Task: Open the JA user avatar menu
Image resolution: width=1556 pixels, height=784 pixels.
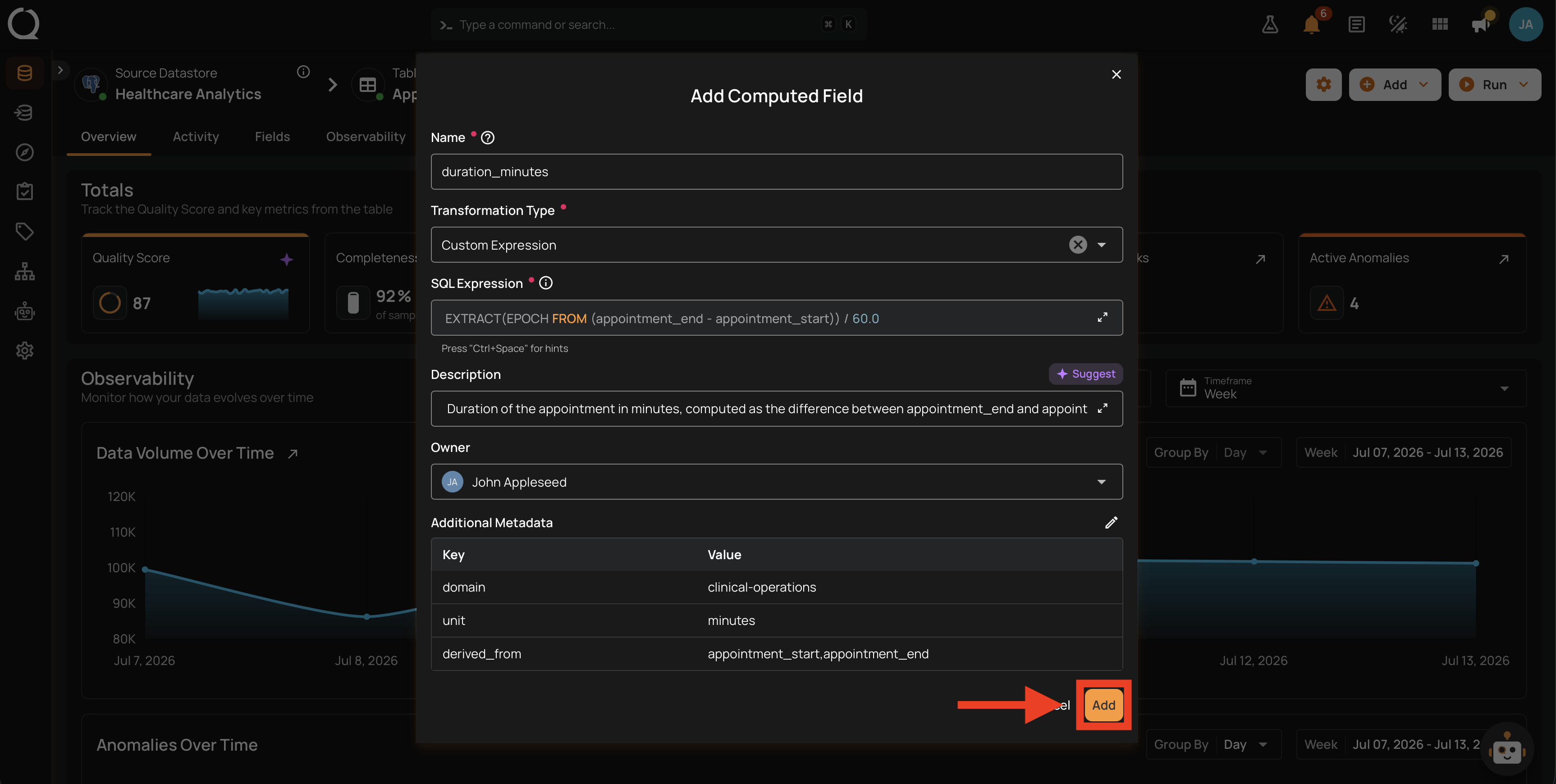Action: (x=1526, y=24)
